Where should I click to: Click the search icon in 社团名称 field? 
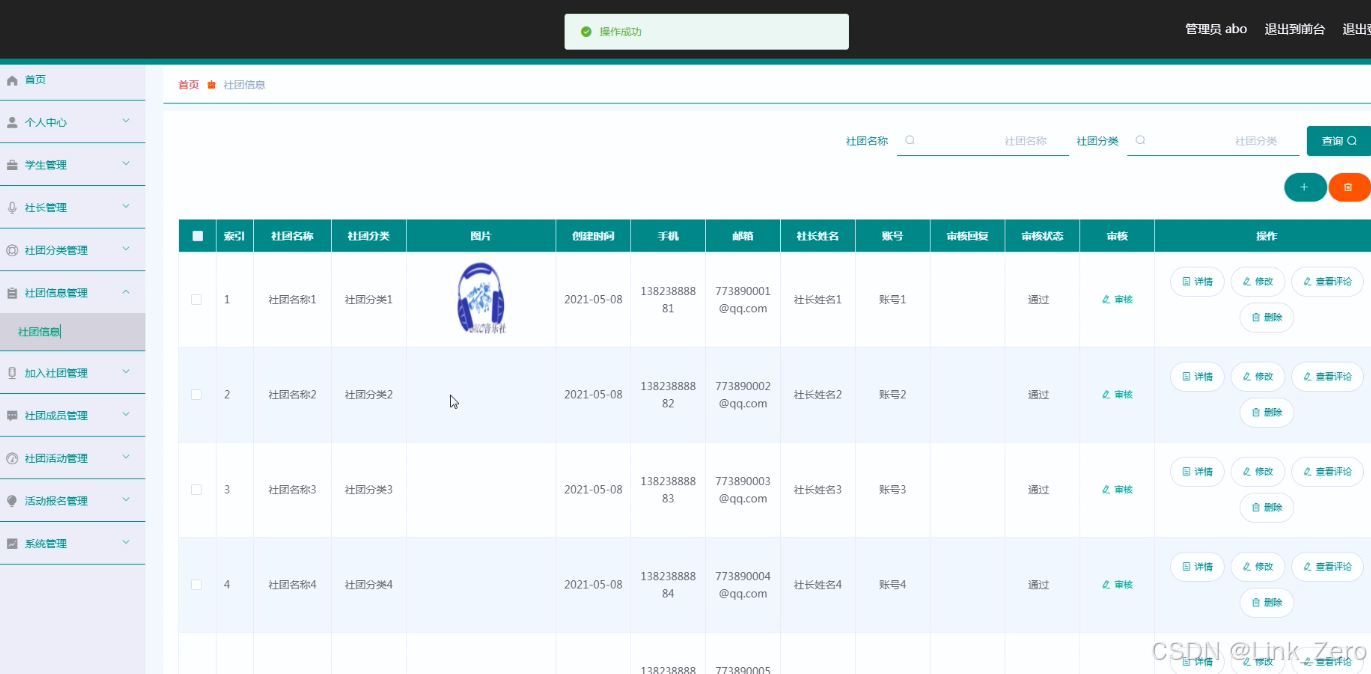[x=910, y=141]
